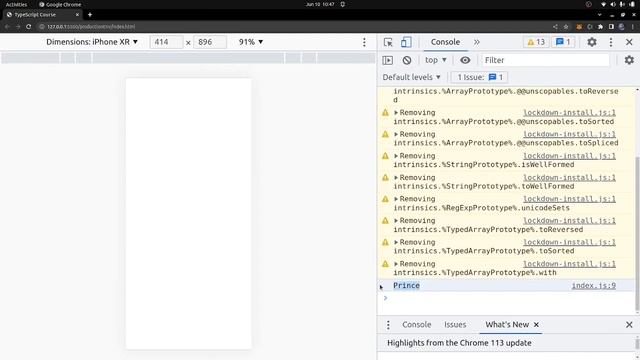Edit the width field showing 414

point(166,42)
